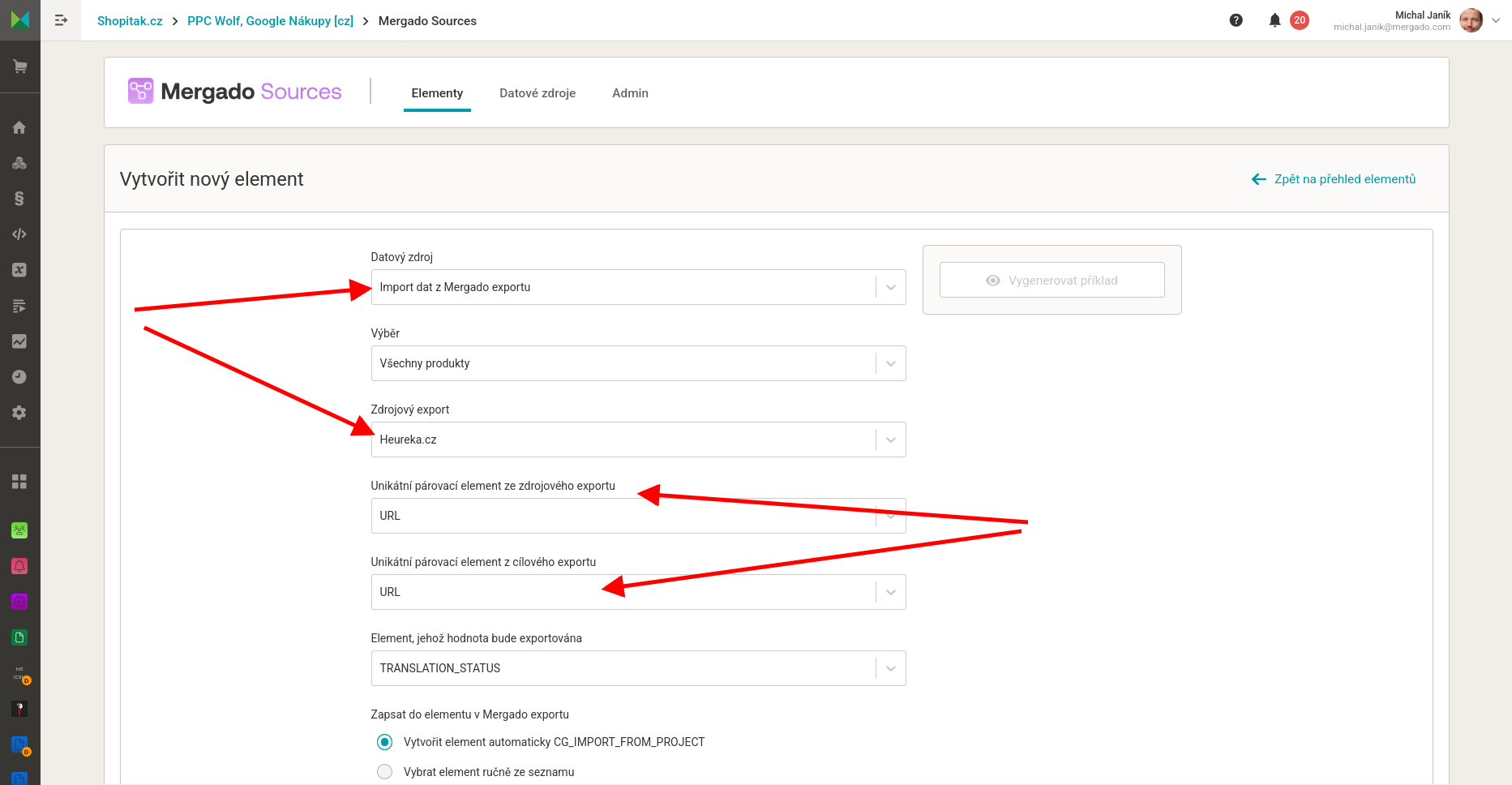
Task: Click the settings gear icon in sidebar
Action: (19, 413)
